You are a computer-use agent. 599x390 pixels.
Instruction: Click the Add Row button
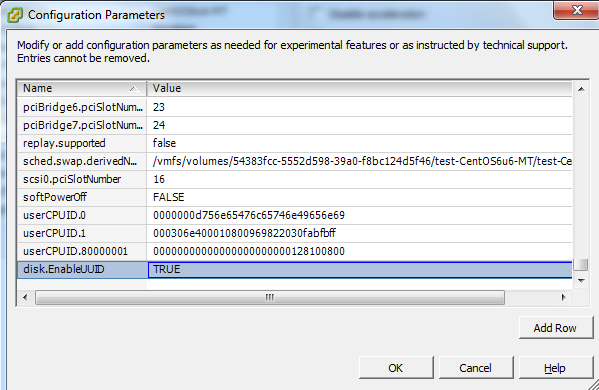(x=556, y=328)
